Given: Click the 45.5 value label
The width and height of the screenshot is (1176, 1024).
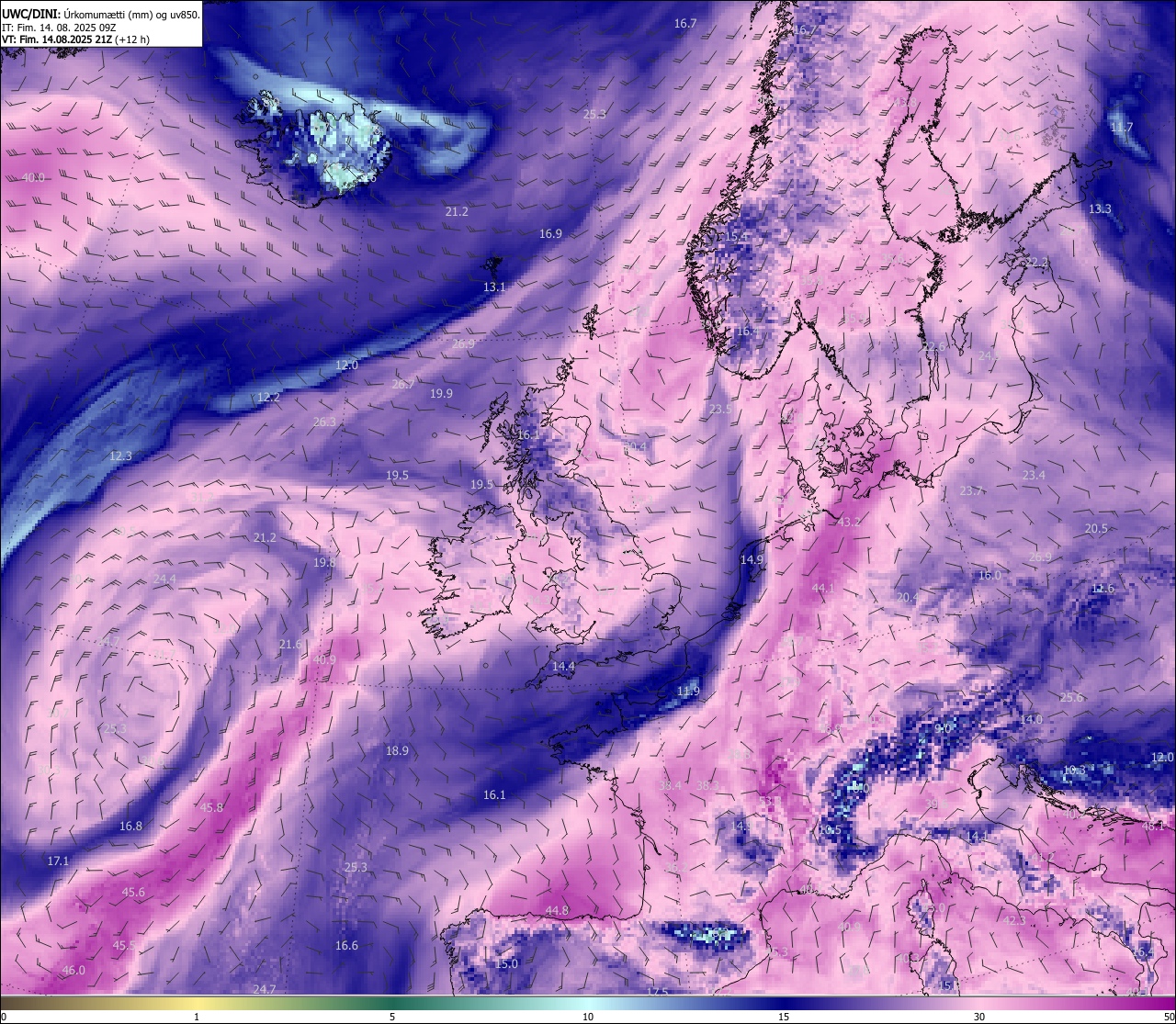Looking at the screenshot, I should (124, 946).
